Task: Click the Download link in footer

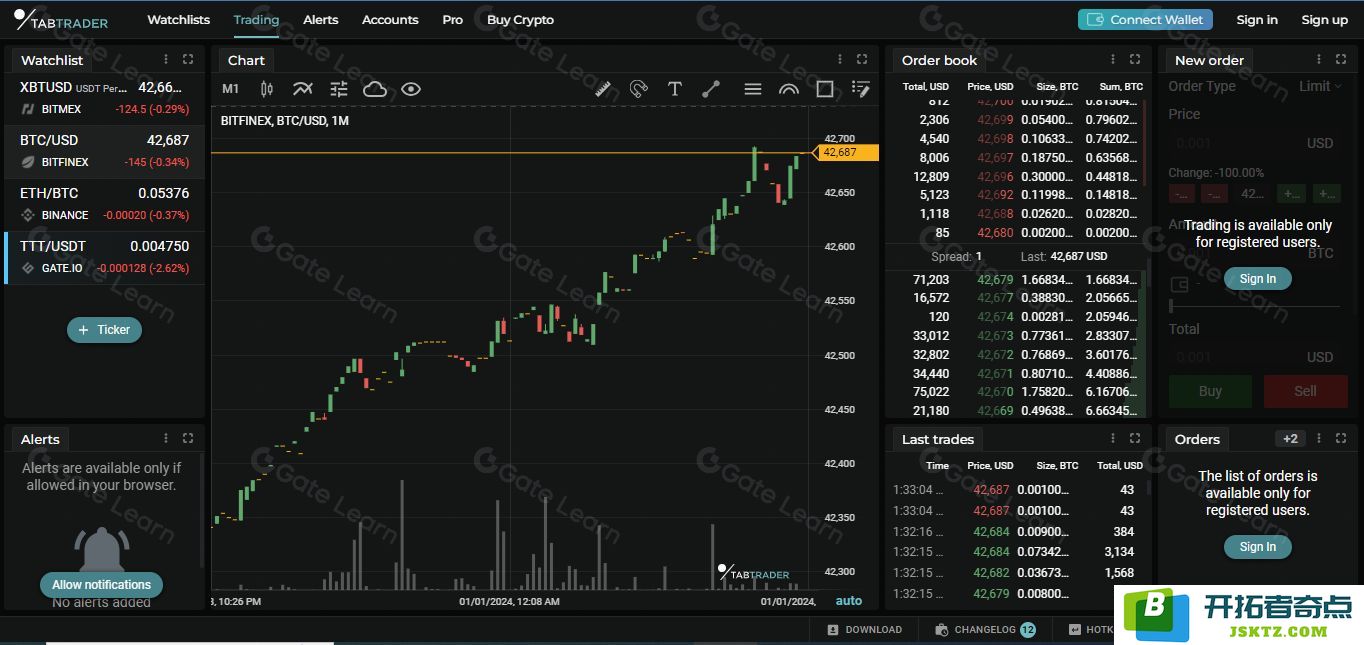Action: 865,630
